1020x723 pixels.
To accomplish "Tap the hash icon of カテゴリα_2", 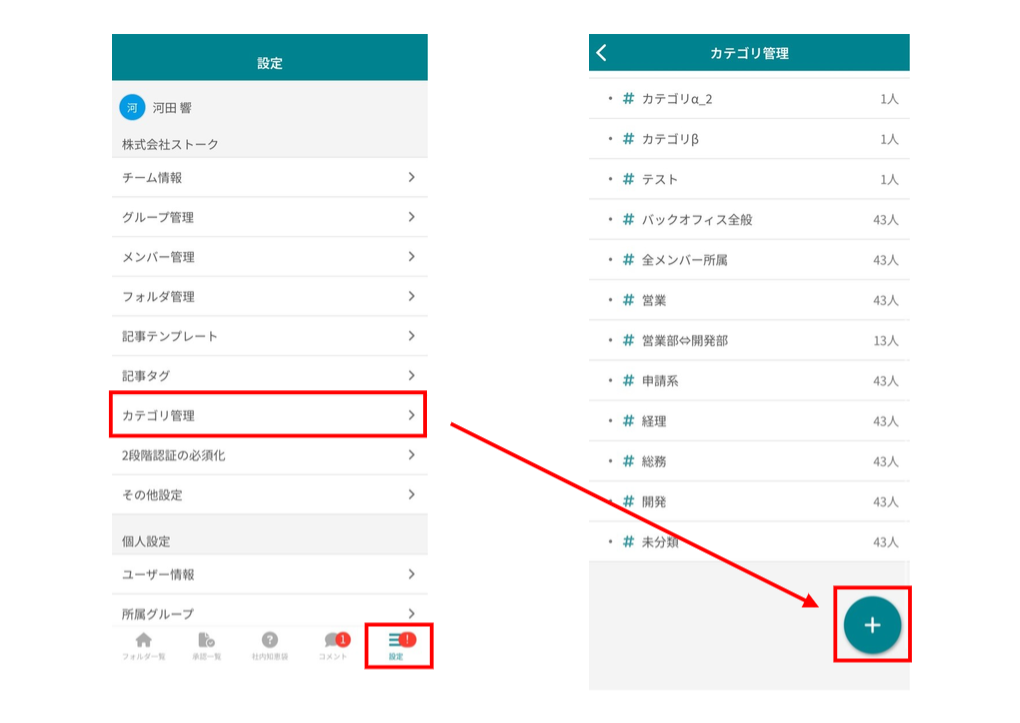I will click(628, 98).
